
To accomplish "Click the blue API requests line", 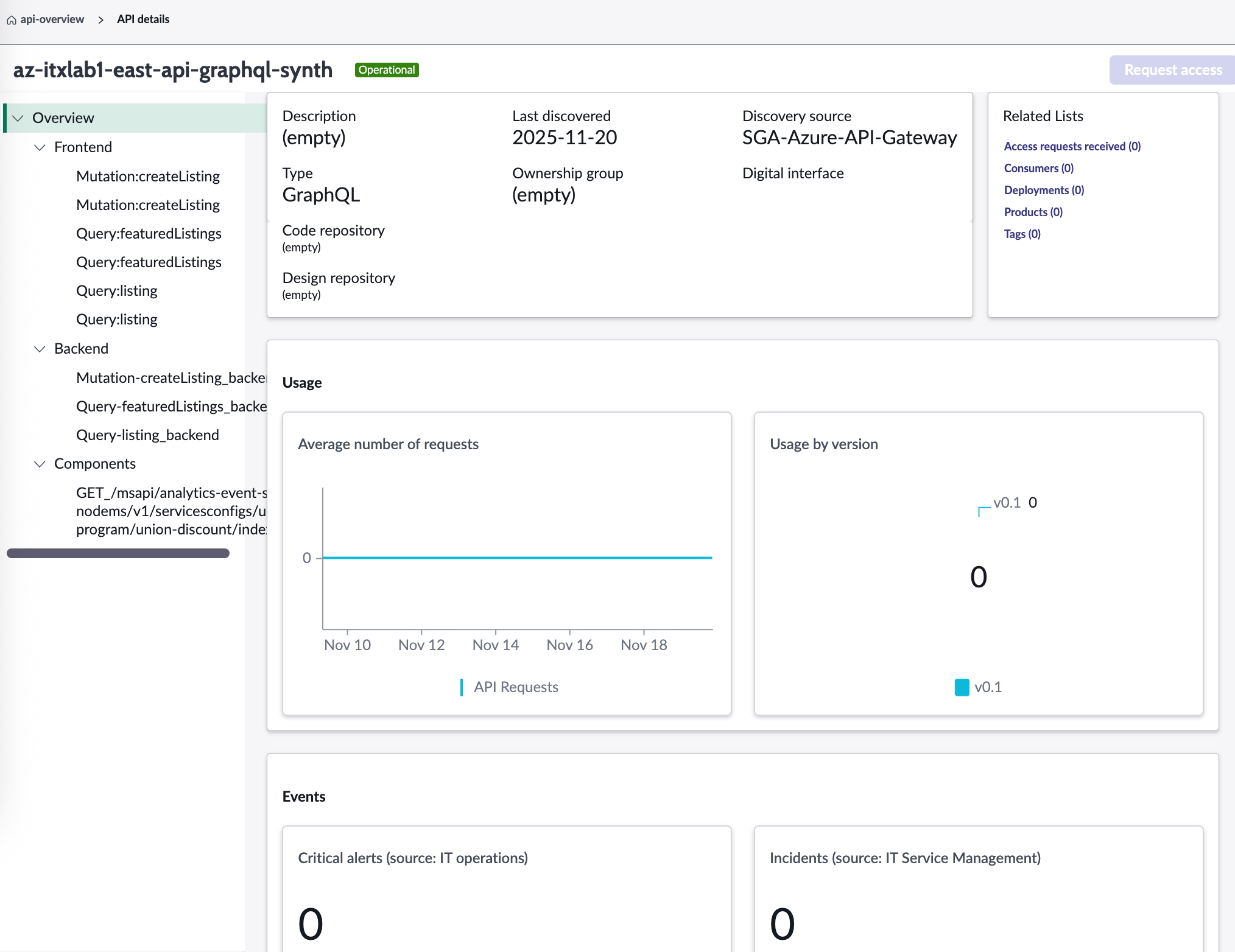I will (x=517, y=558).
